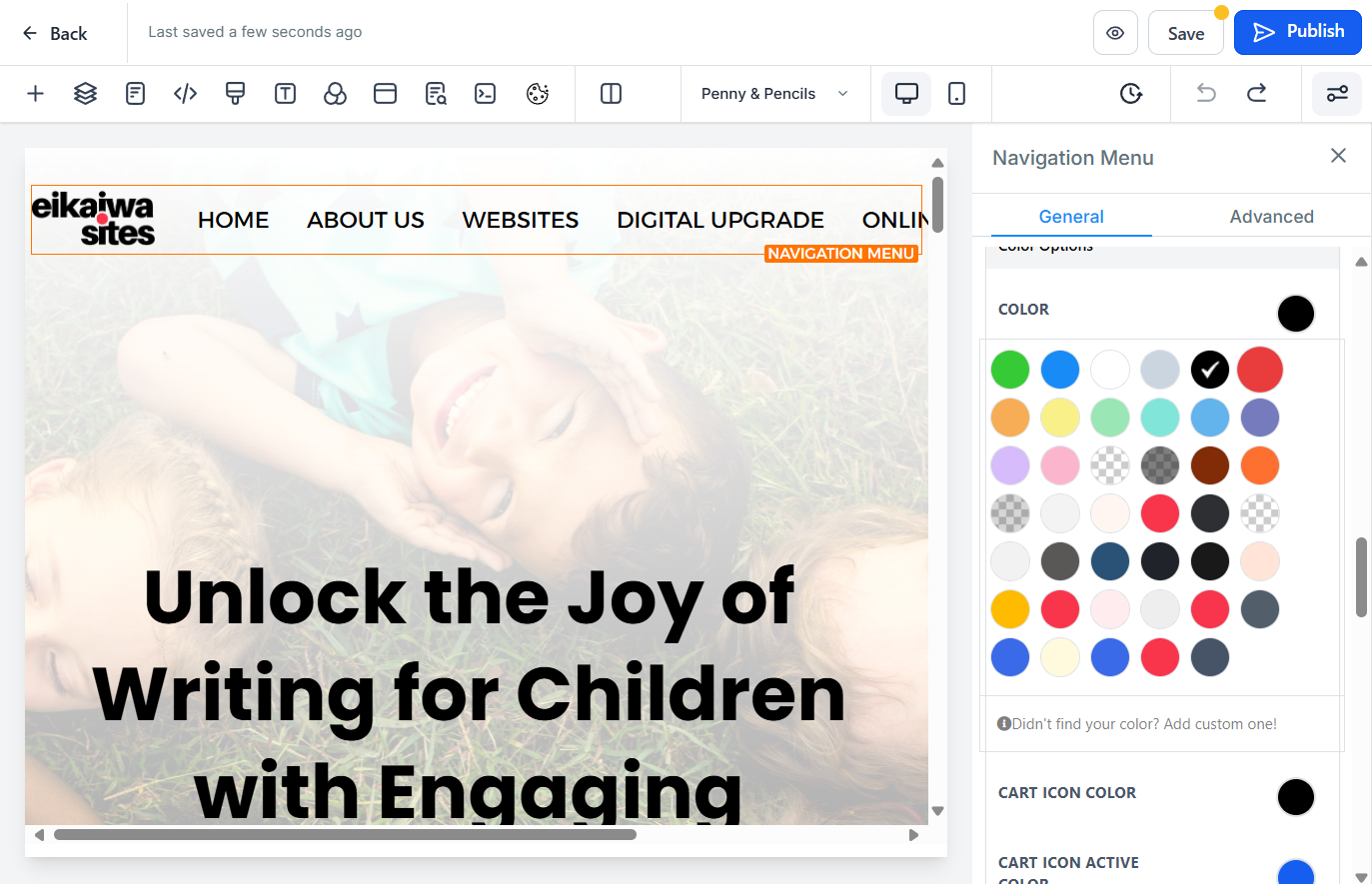Switch to the Advanced tab
This screenshot has width=1372, height=884.
pos(1271,217)
